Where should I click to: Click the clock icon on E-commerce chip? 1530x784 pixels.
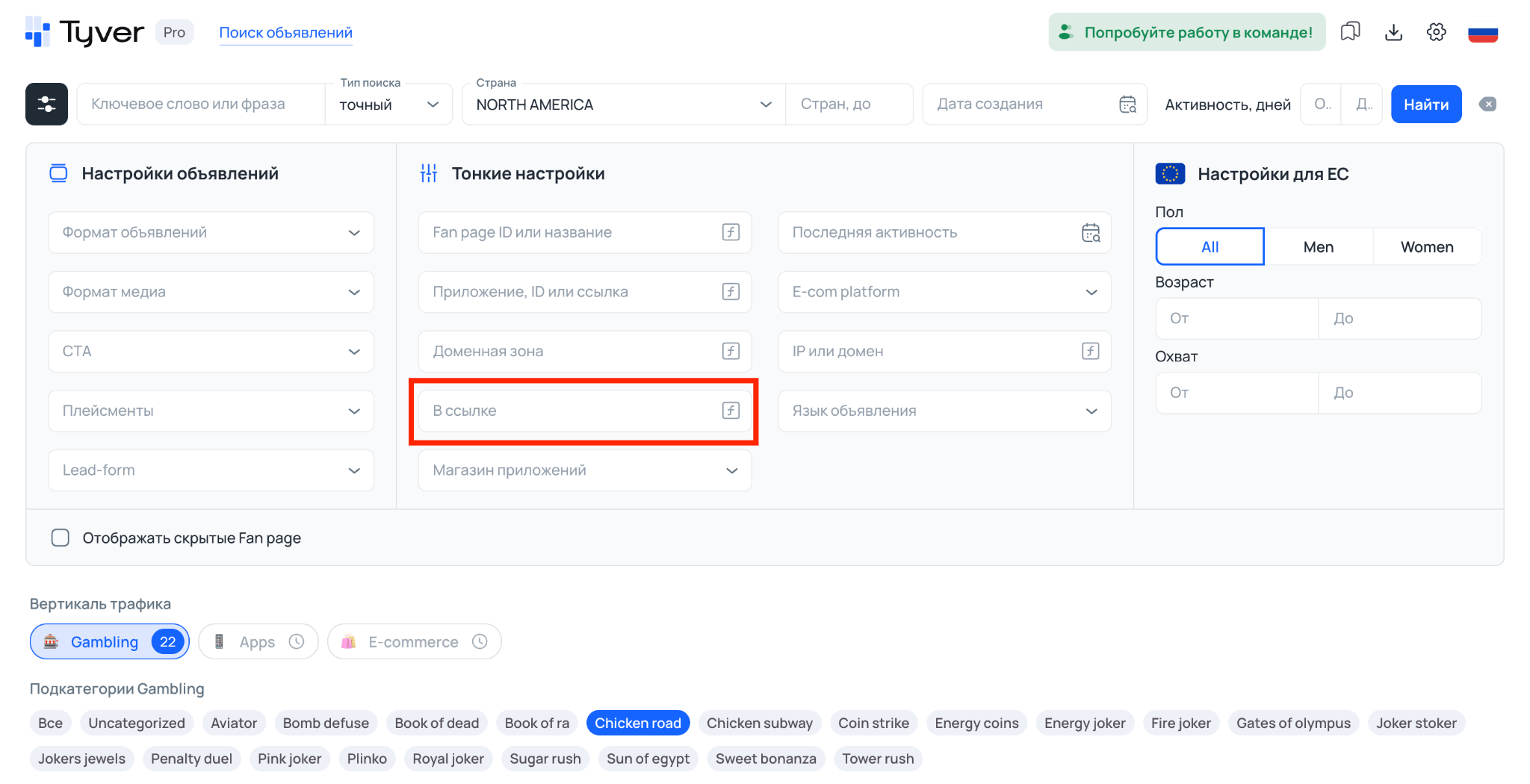(480, 641)
